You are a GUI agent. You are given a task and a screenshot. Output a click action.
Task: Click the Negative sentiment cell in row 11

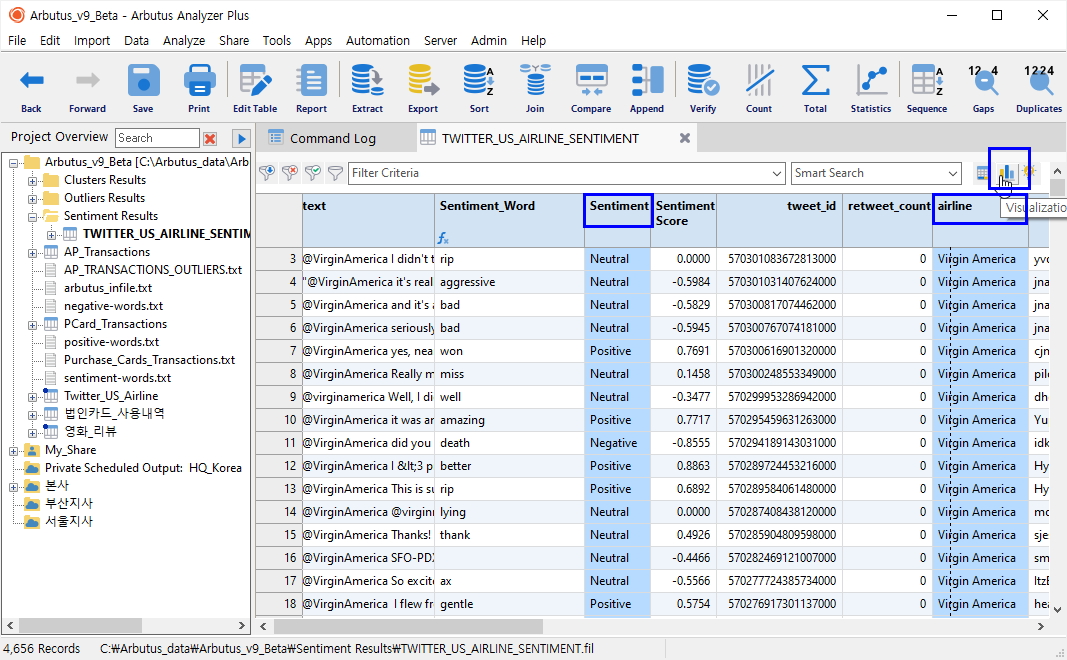[x=617, y=443]
